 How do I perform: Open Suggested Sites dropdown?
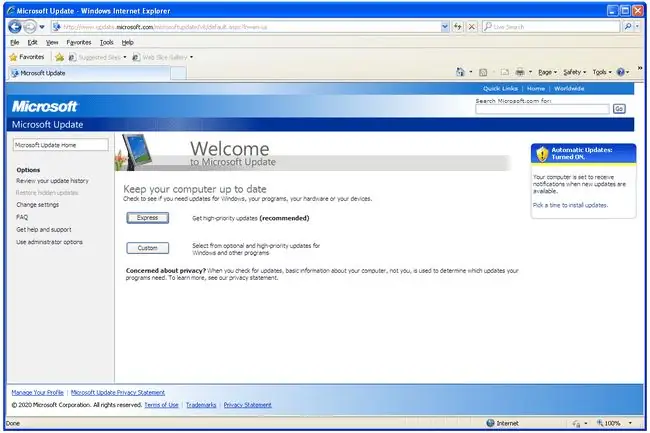coord(98,57)
